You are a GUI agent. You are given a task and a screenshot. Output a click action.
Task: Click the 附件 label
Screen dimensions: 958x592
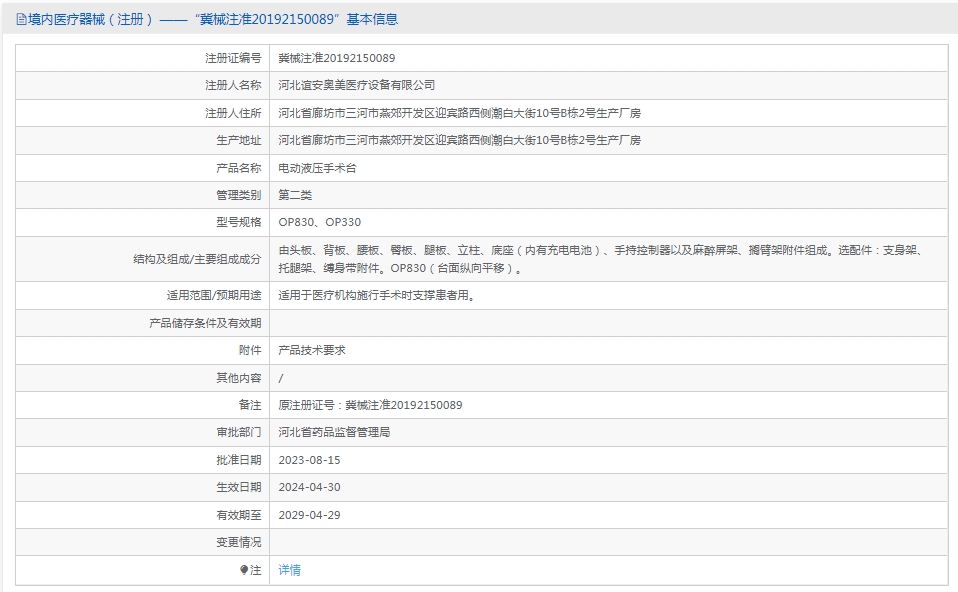click(x=250, y=350)
